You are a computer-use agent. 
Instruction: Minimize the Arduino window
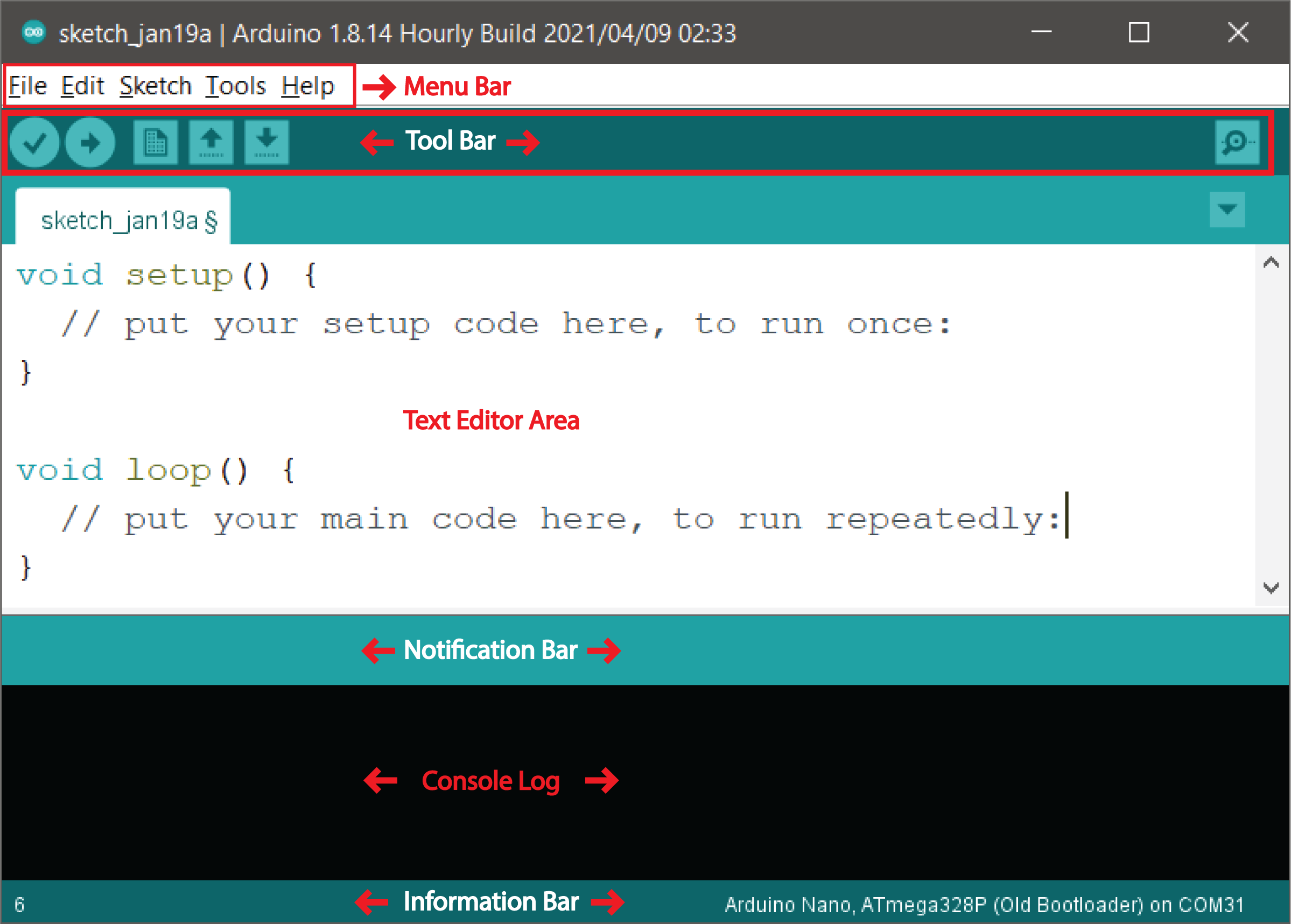point(1041,32)
